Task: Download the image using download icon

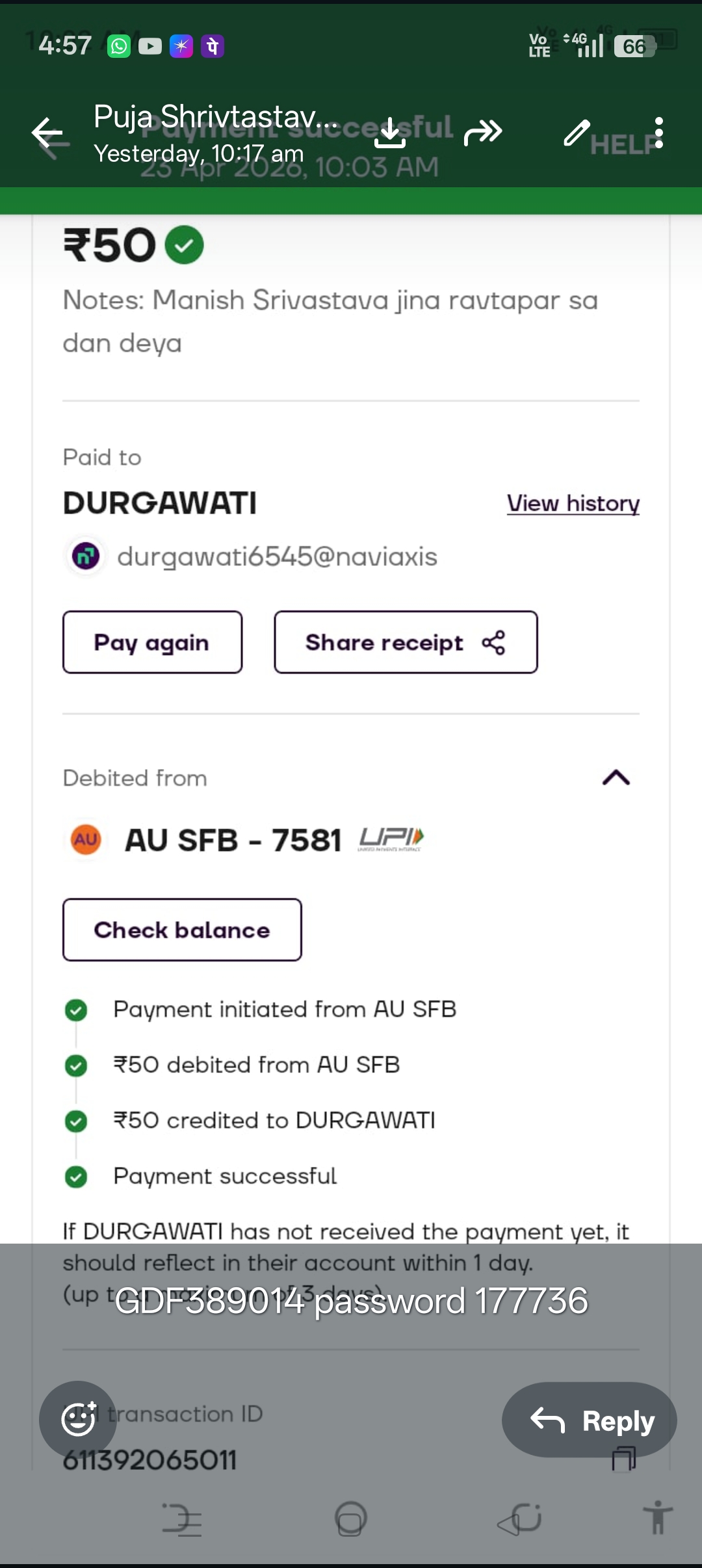Action: click(x=390, y=133)
